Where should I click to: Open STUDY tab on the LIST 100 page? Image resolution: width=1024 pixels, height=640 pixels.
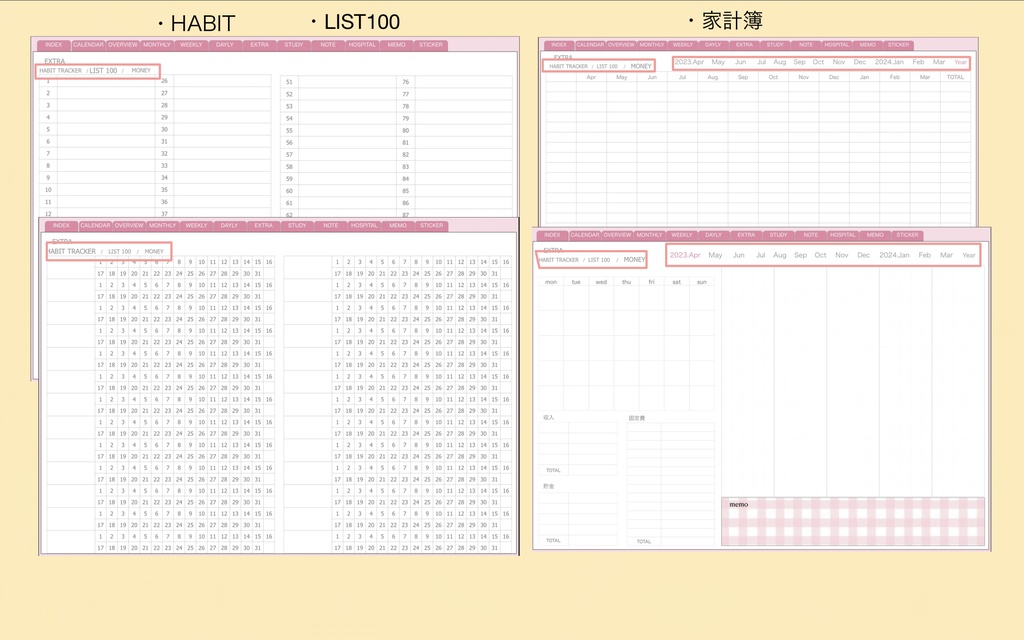[x=294, y=45]
